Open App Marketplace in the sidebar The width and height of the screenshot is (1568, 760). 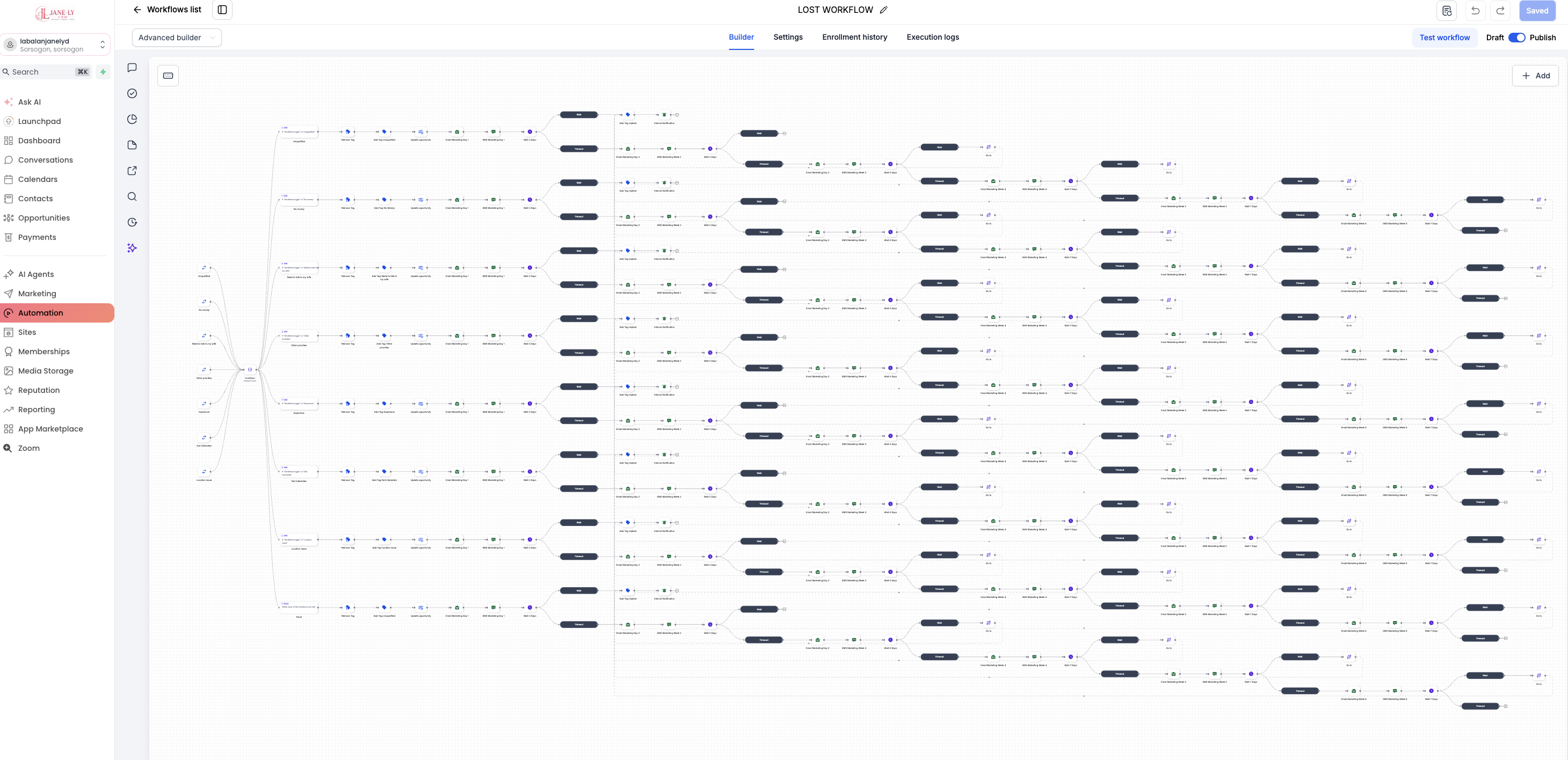pos(56,429)
